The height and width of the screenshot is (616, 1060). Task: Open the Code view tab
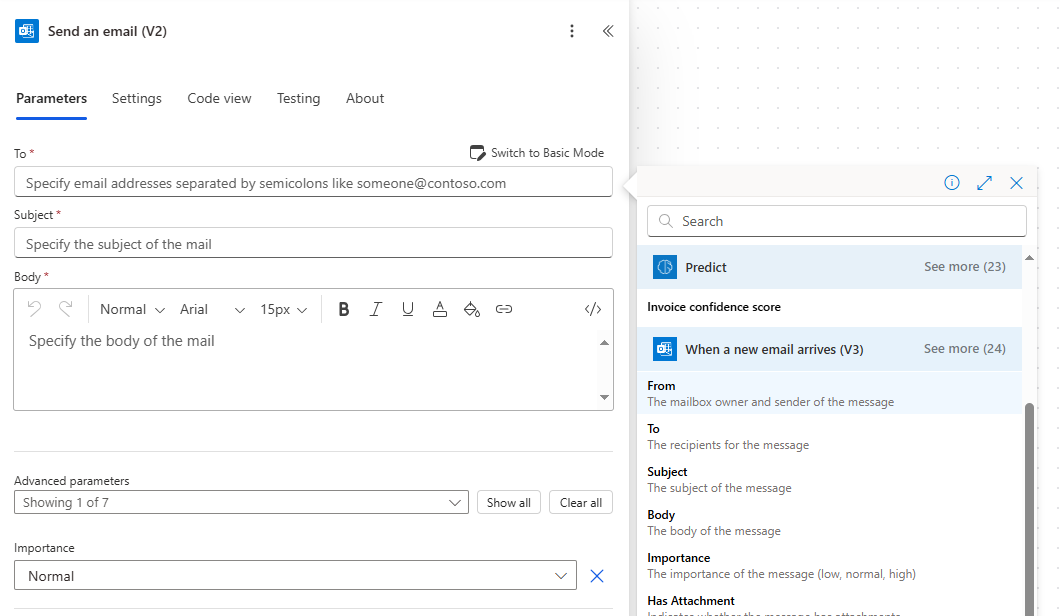tap(219, 98)
